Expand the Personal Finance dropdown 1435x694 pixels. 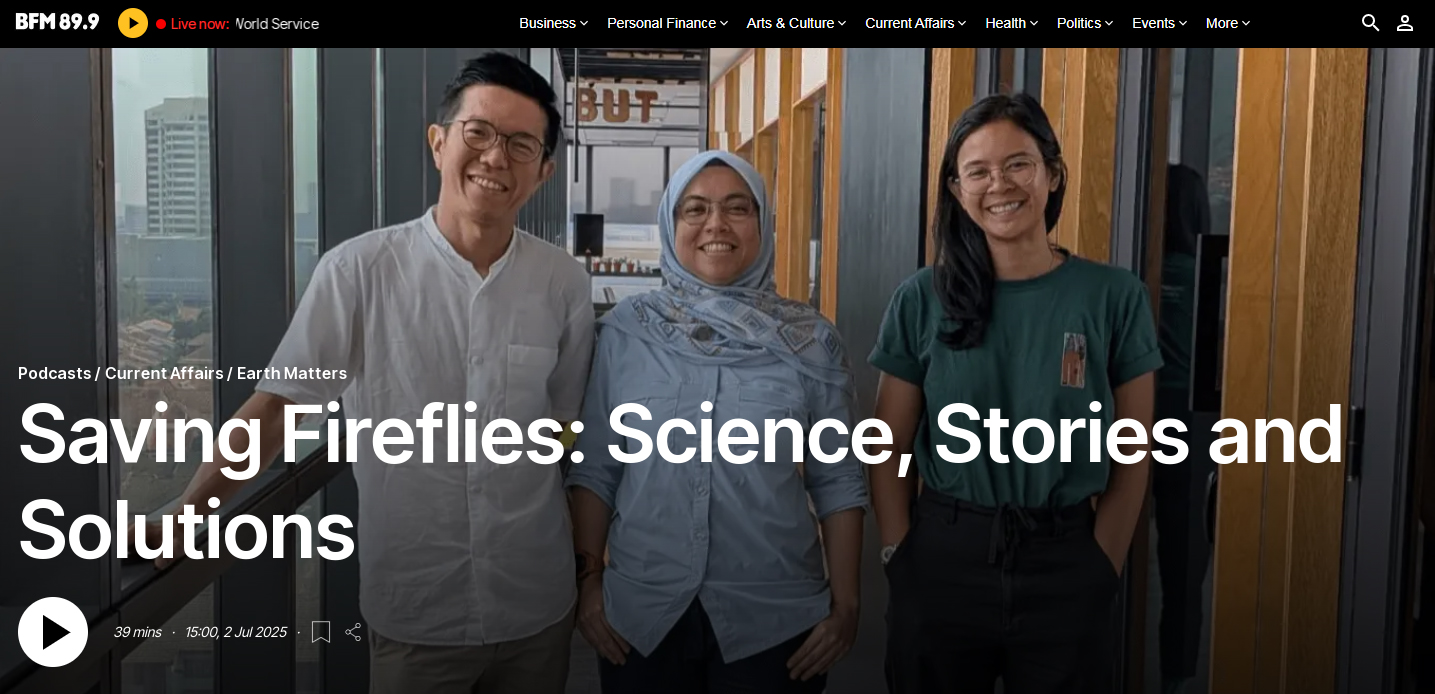[668, 23]
